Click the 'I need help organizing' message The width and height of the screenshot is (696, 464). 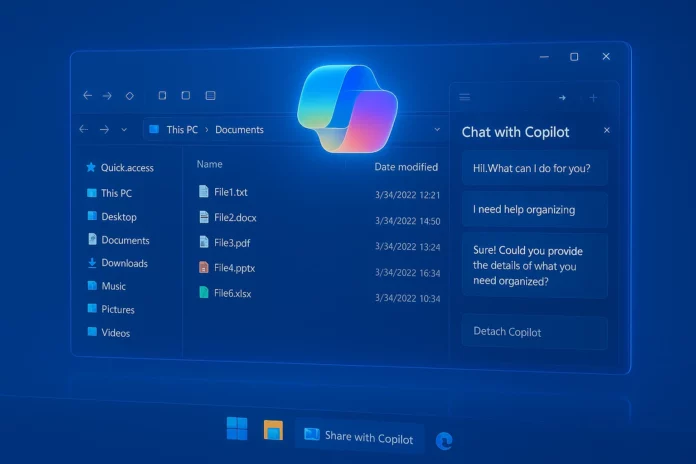pos(534,210)
